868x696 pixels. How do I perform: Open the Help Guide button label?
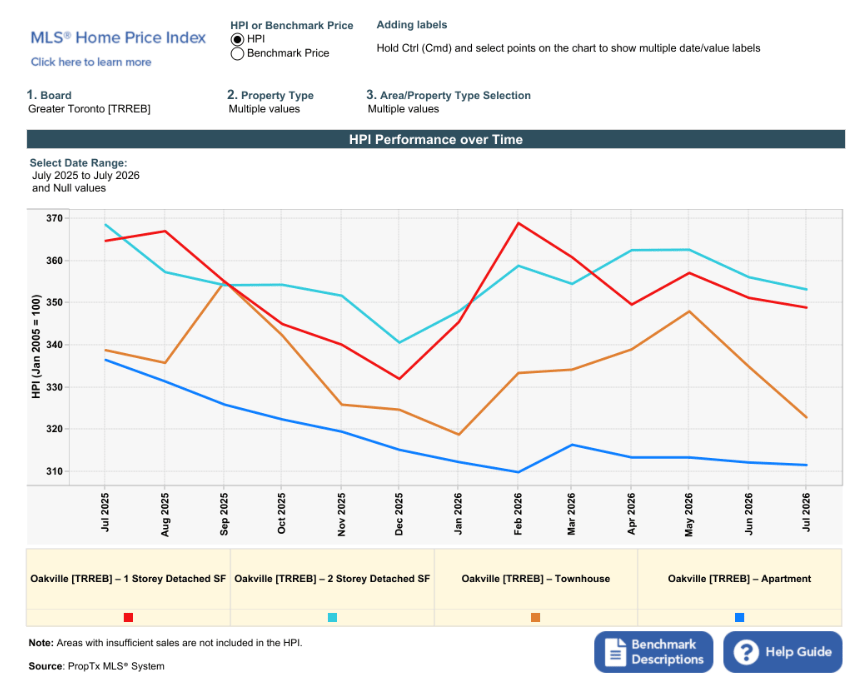pyautogui.click(x=798, y=652)
